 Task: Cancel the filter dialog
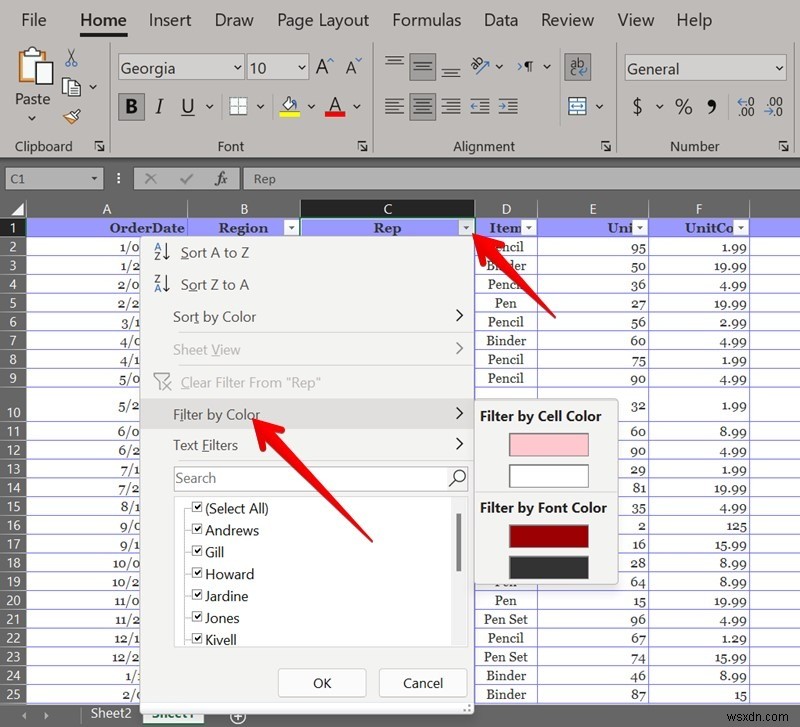pos(423,683)
